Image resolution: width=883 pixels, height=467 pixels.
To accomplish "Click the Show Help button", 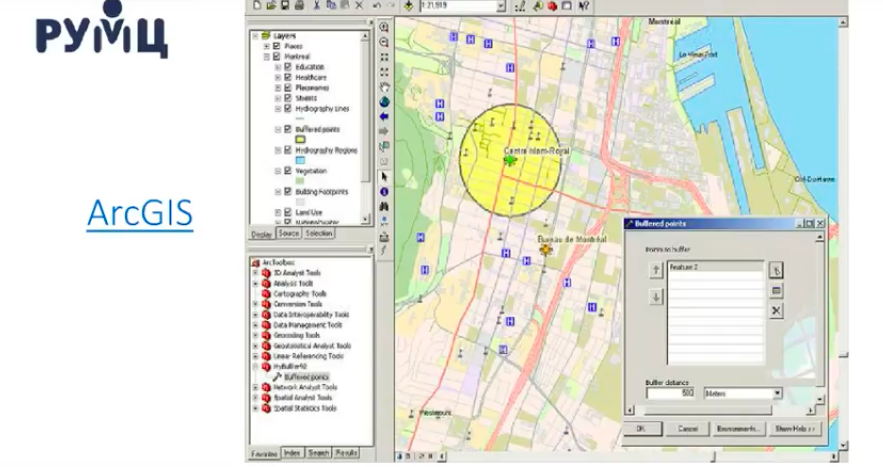I will [795, 429].
